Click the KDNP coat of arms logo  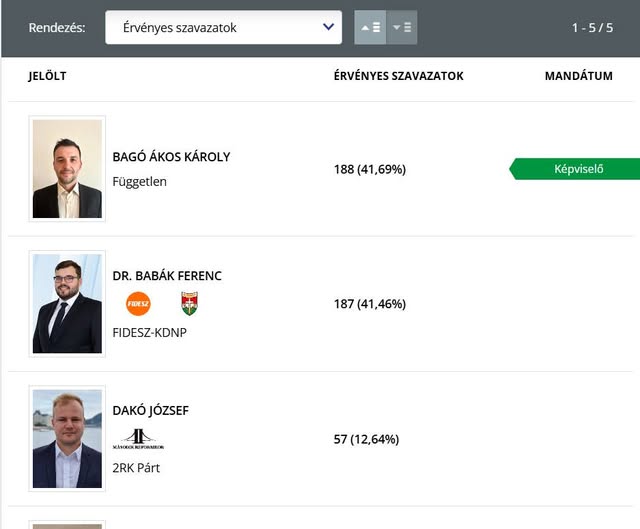189,304
